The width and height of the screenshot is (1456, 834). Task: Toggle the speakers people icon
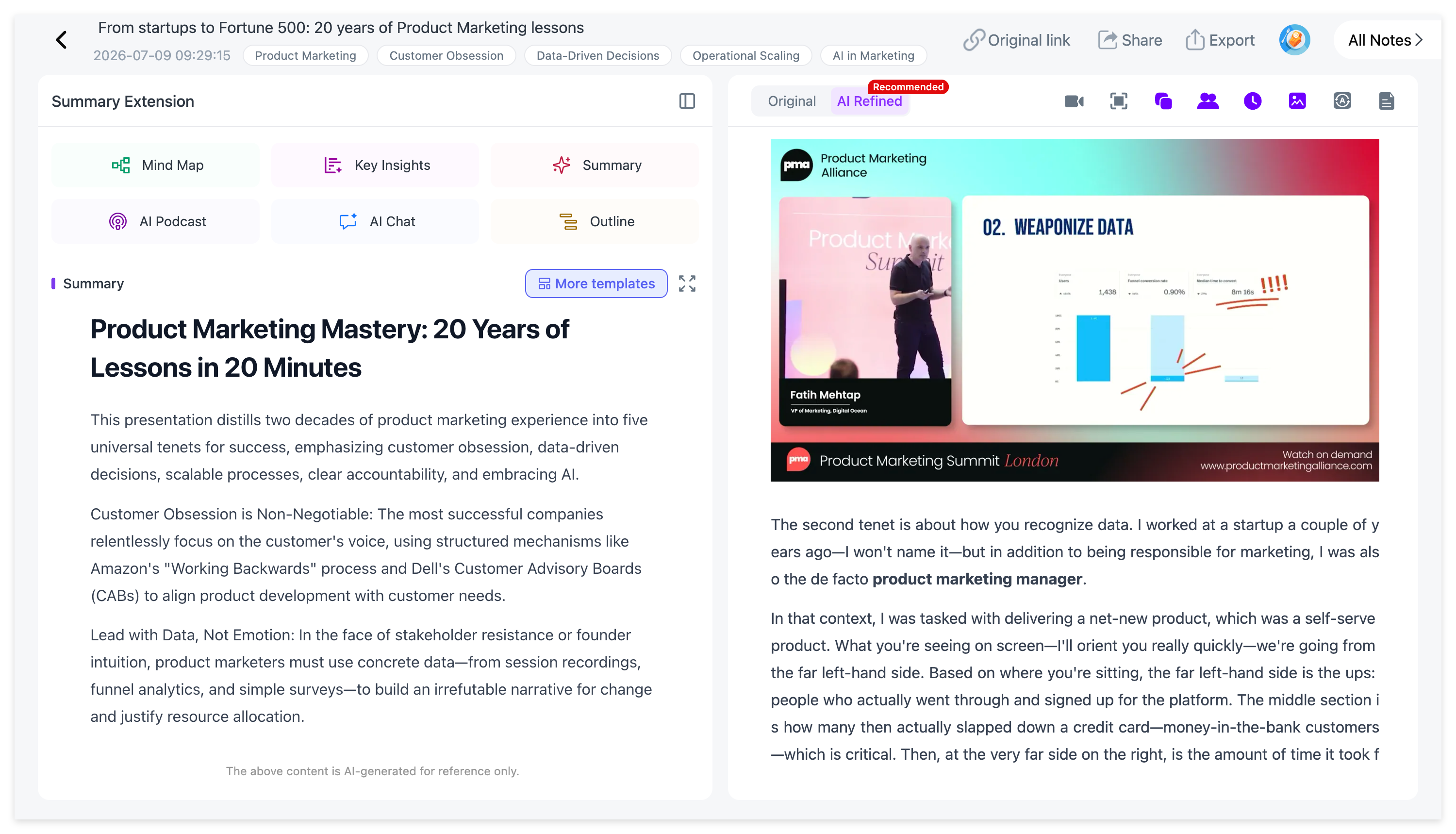(1208, 101)
